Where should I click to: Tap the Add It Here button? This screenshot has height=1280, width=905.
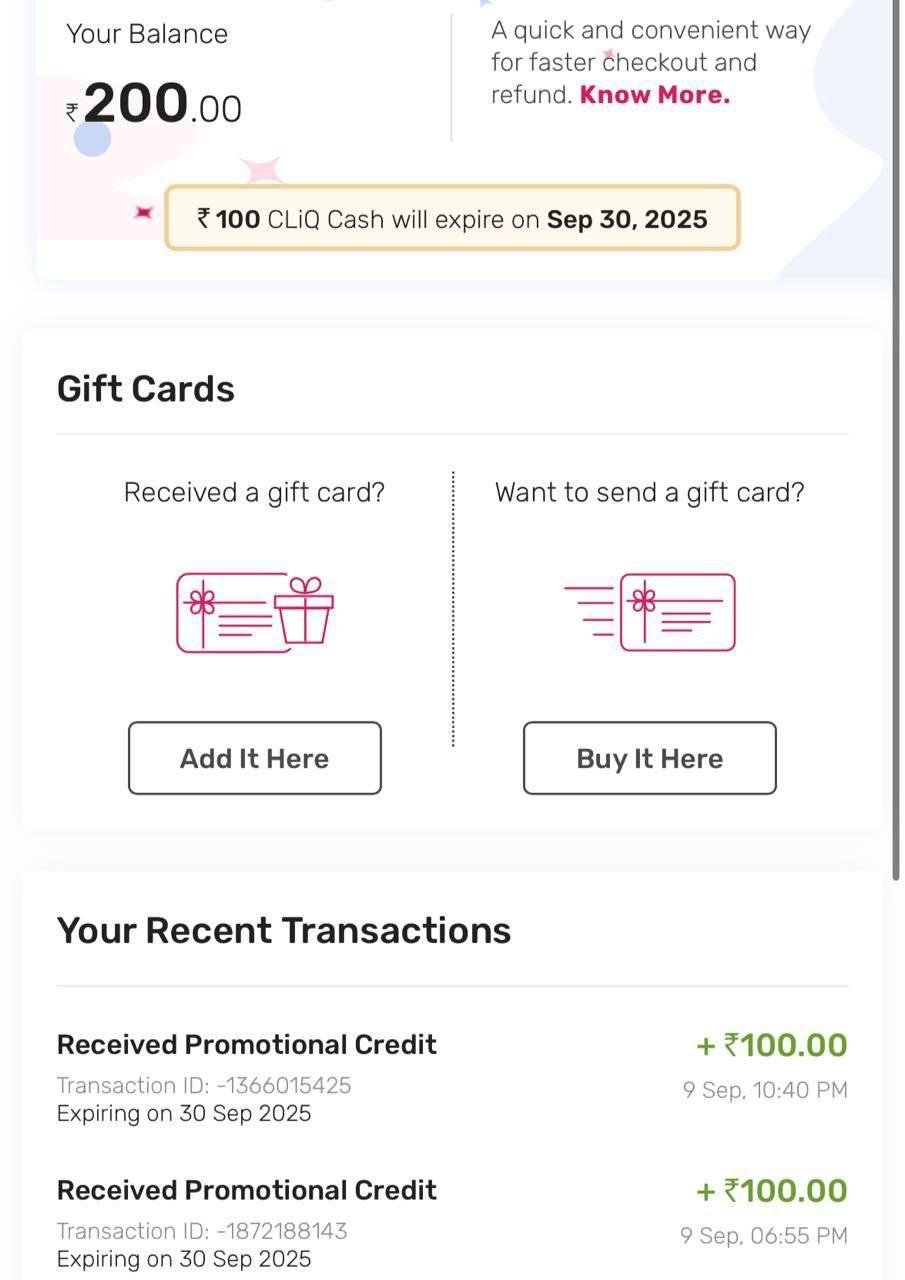point(255,758)
